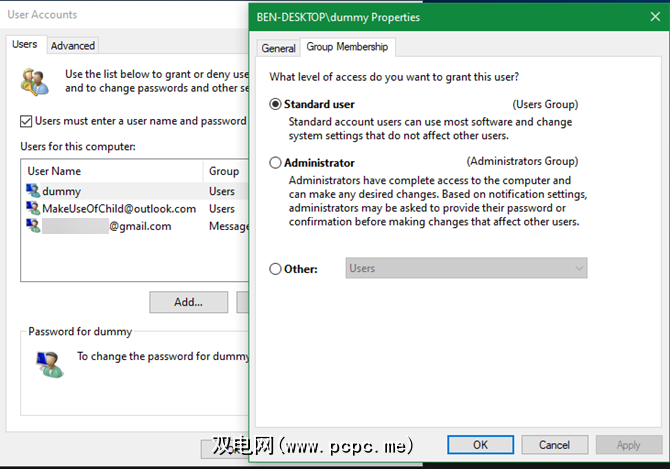Image resolution: width=670 pixels, height=469 pixels.
Task: Click the Password for dummy user icon
Action: pyautogui.click(x=50, y=364)
